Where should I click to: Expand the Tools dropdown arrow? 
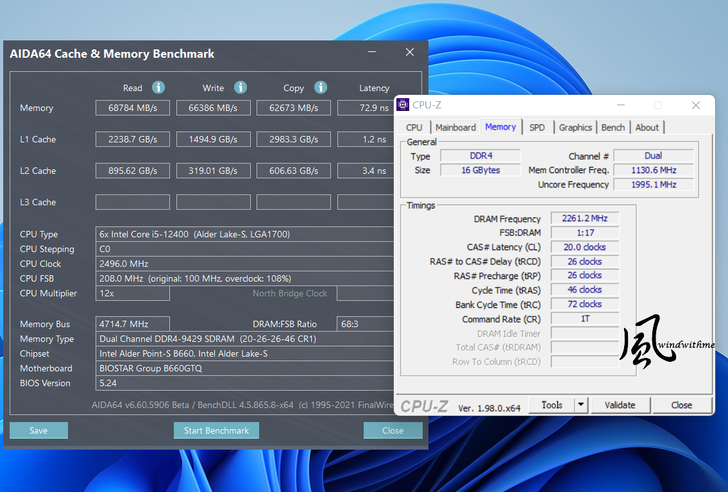tap(582, 405)
